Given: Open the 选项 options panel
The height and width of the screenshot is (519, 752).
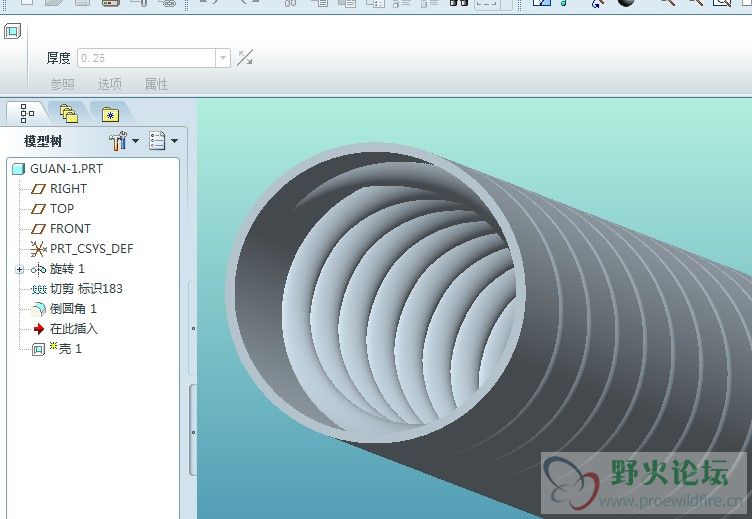Looking at the screenshot, I should 109,84.
